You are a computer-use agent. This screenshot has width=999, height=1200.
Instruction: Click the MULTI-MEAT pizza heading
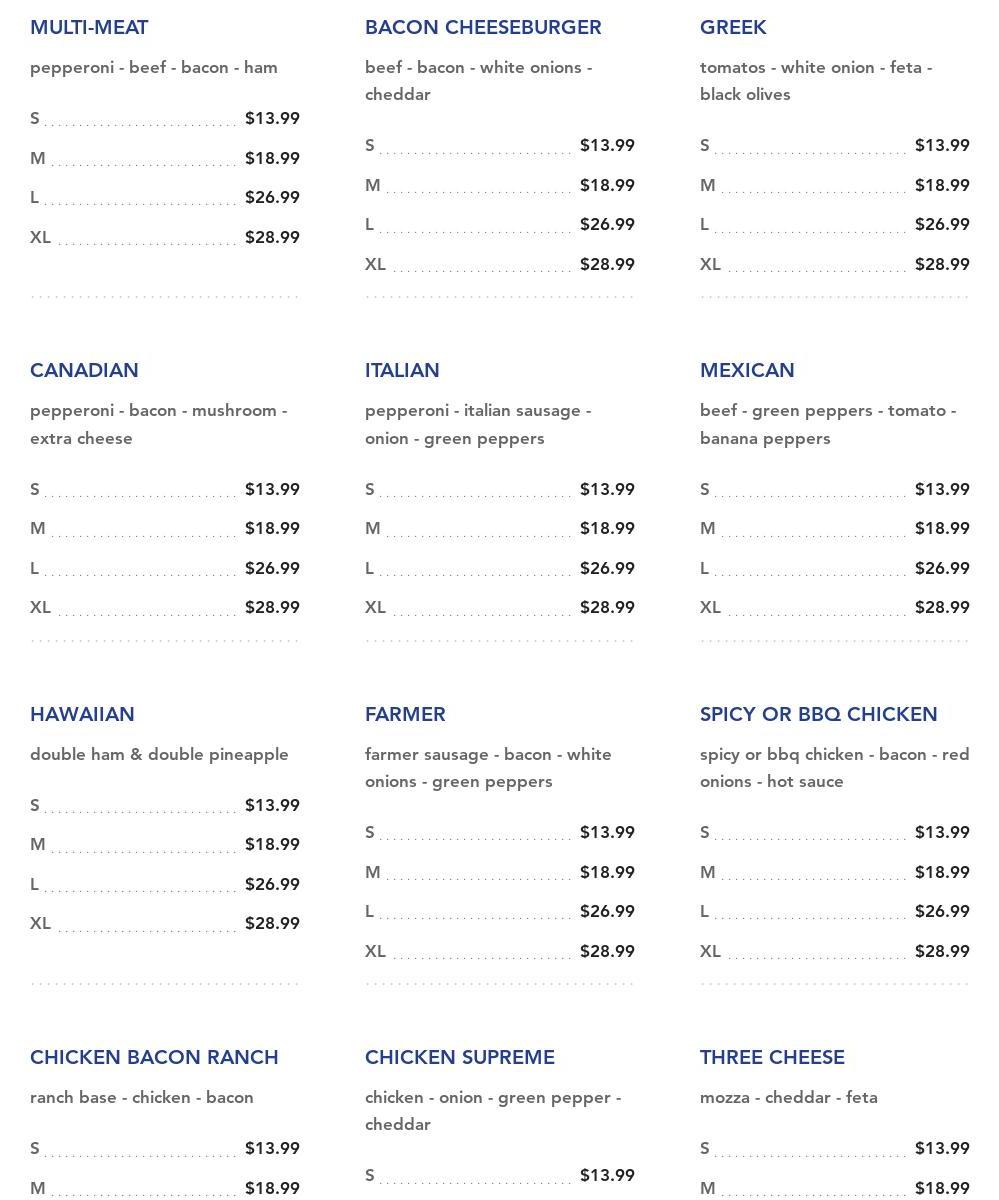click(x=89, y=28)
